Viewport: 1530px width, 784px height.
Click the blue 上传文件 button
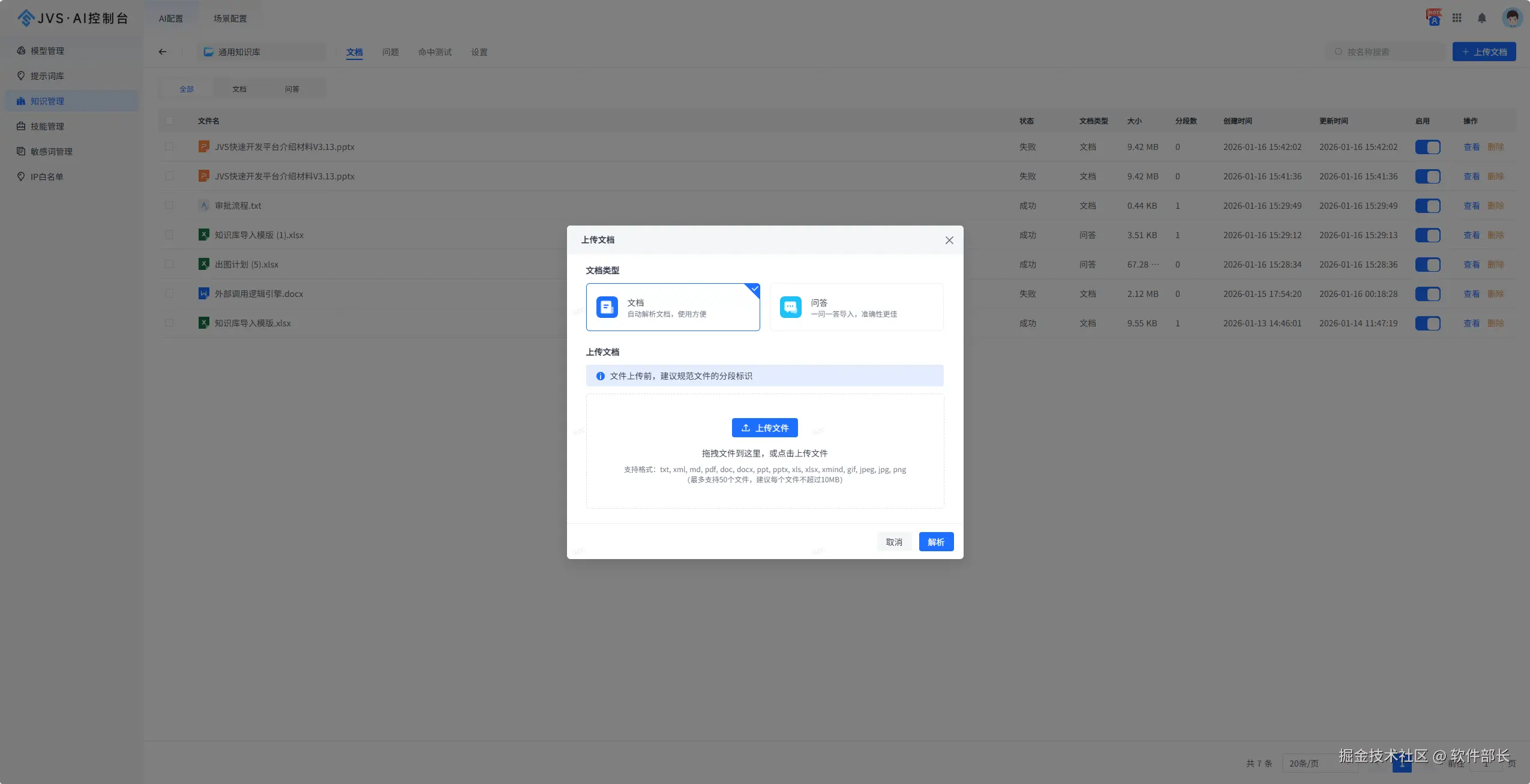coord(764,428)
